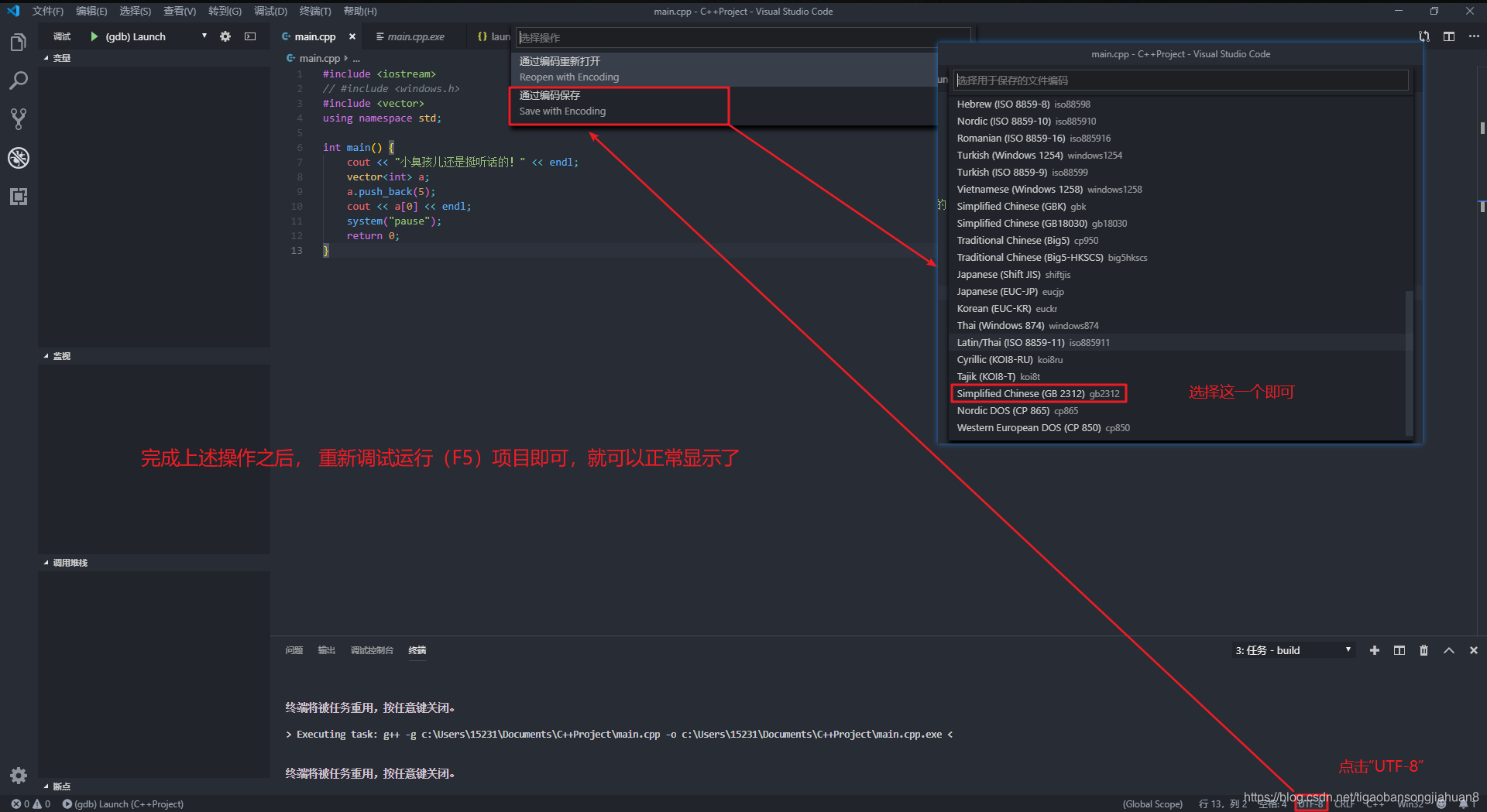Choose terminal from '3: 任务 - build' dropdown
Viewport: 1487px width, 812px height.
[x=1293, y=650]
